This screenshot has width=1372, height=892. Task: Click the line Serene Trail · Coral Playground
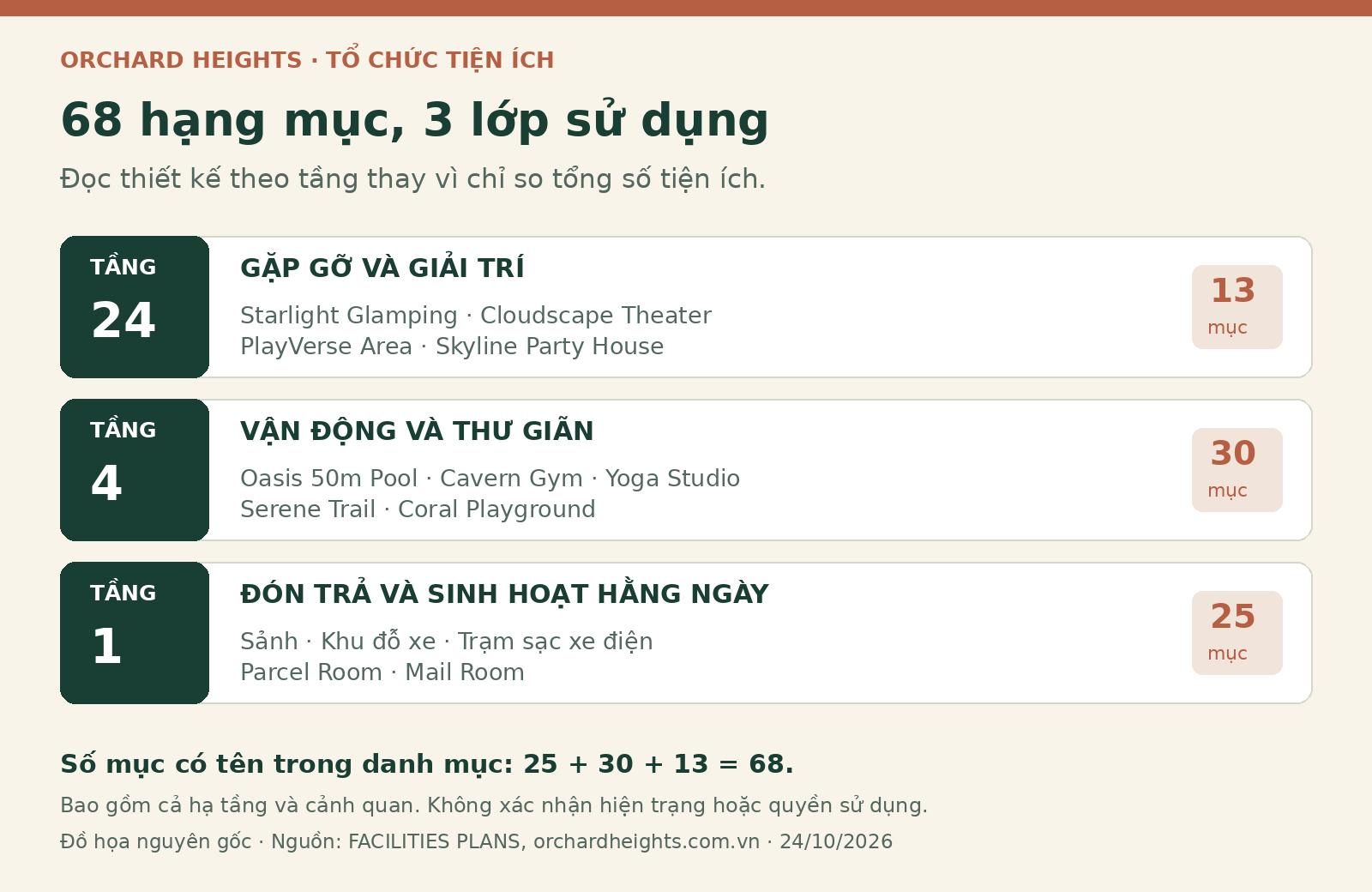point(418,509)
